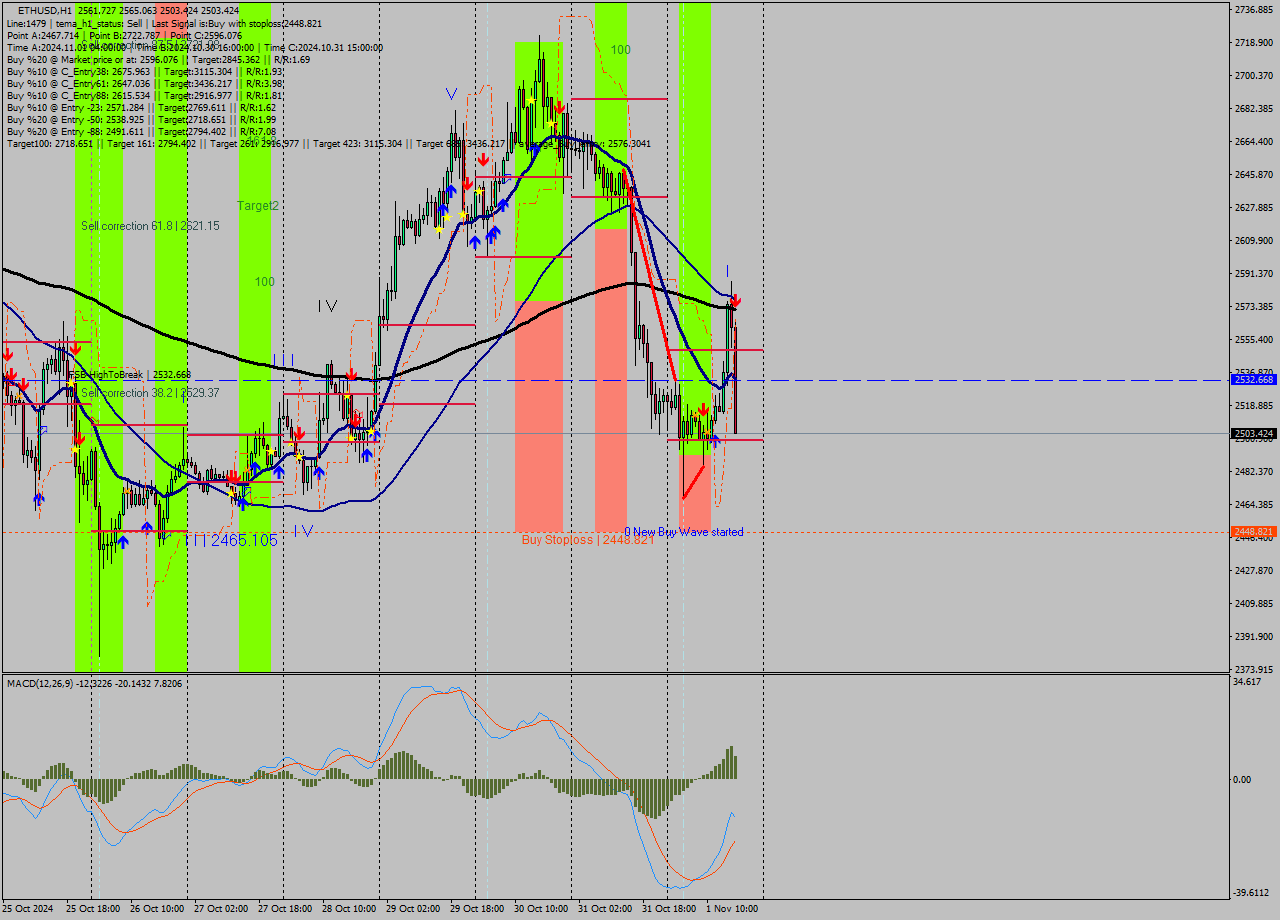The height and width of the screenshot is (920, 1280).
Task: Click the '29 Oct 02:00' time label
Action: pyautogui.click(x=413, y=909)
